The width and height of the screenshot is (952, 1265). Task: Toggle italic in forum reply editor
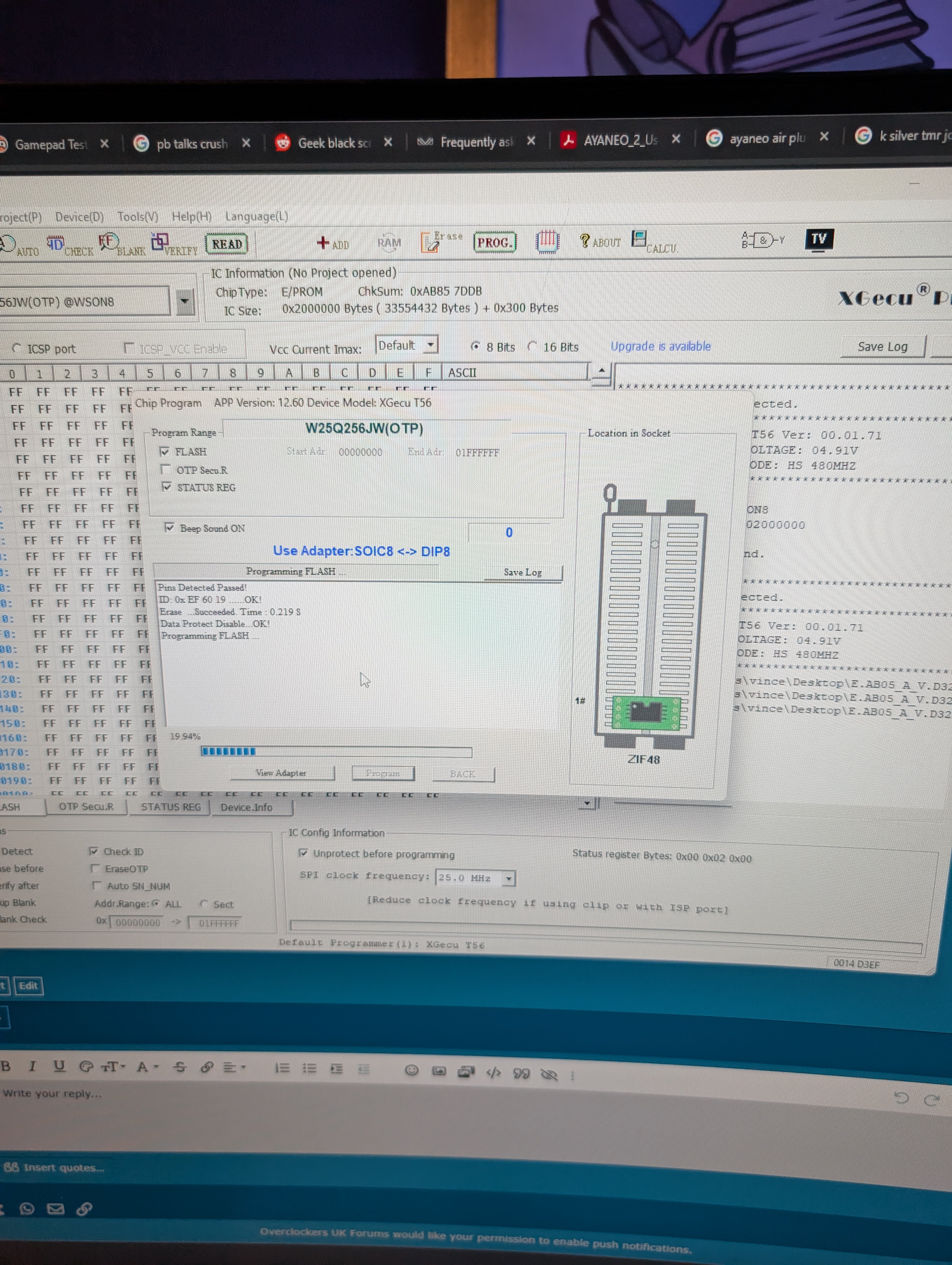pyautogui.click(x=33, y=1066)
